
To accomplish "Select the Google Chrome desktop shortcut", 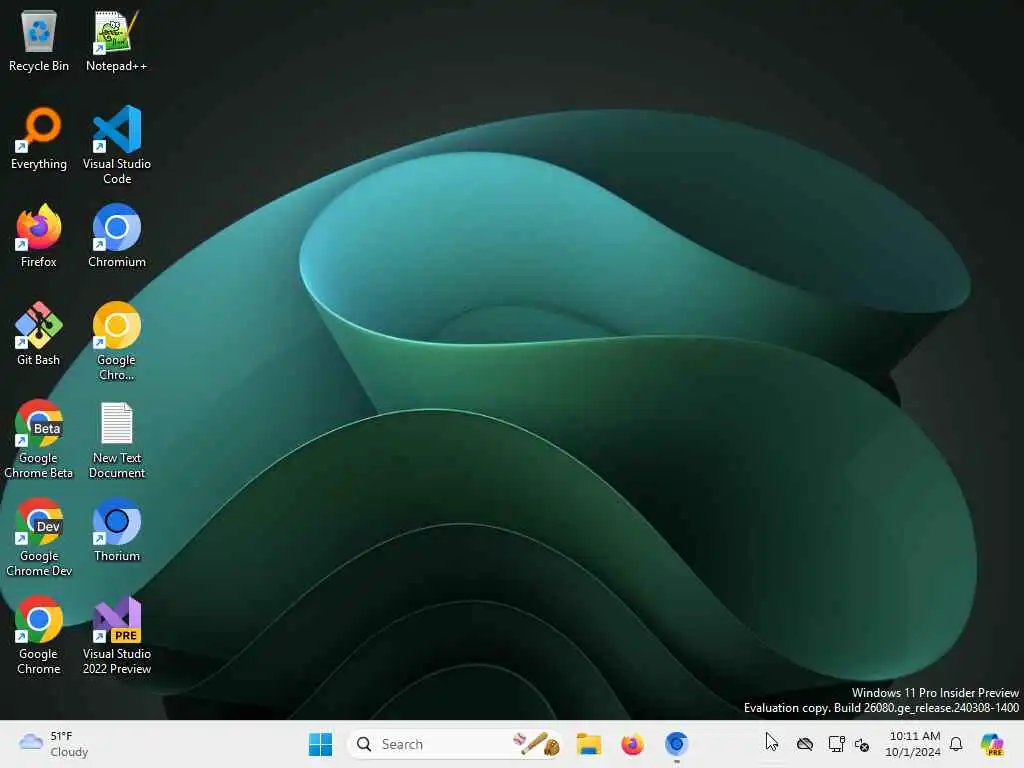I will [x=39, y=635].
